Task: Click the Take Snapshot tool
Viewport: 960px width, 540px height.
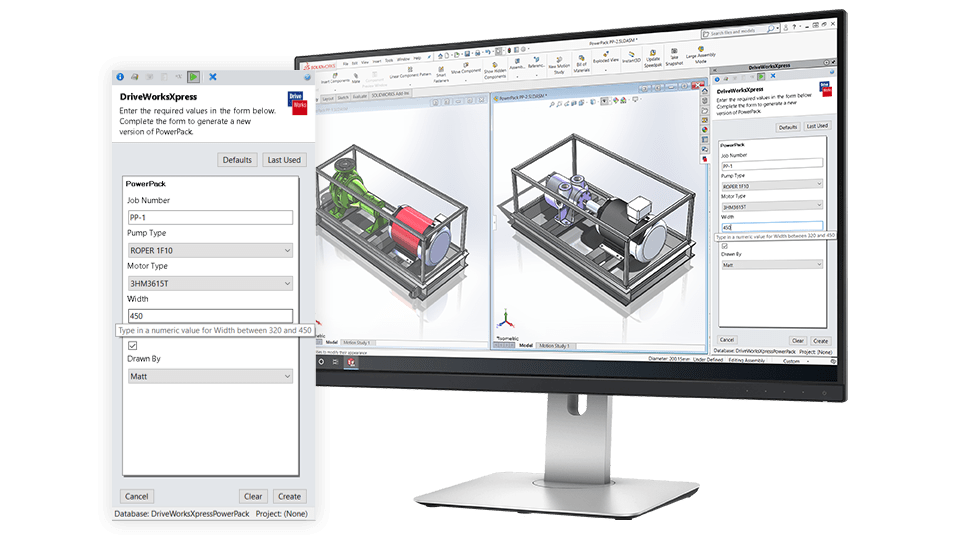Action: [x=674, y=56]
